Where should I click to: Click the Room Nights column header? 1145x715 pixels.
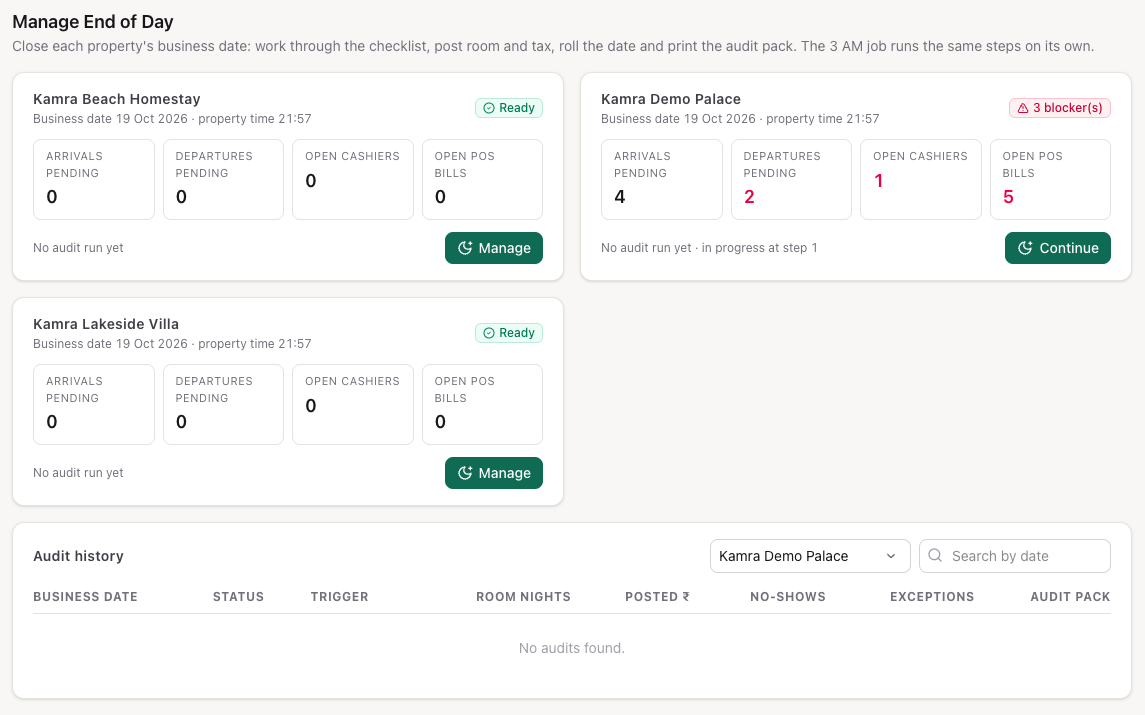(x=524, y=597)
